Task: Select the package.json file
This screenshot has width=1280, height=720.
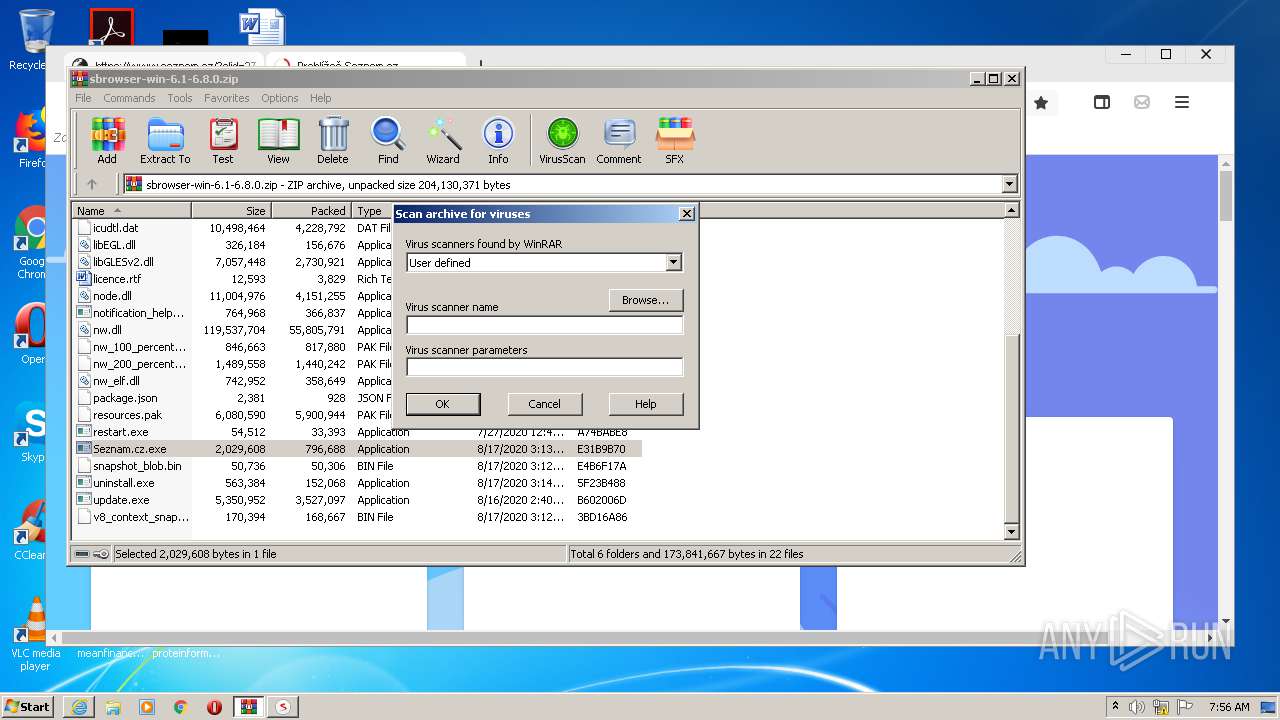Action: [x=125, y=398]
